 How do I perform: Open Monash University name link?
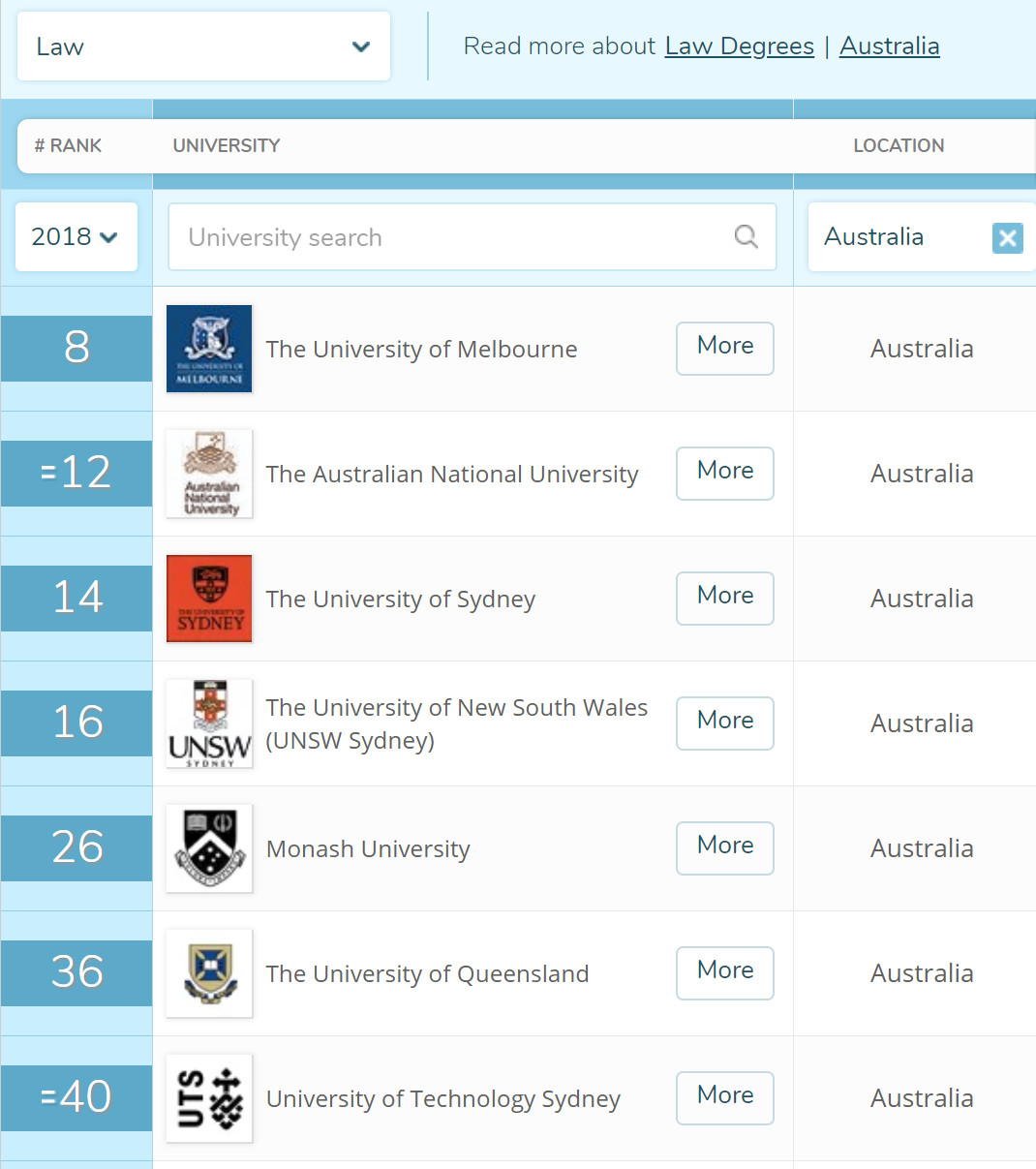[368, 848]
